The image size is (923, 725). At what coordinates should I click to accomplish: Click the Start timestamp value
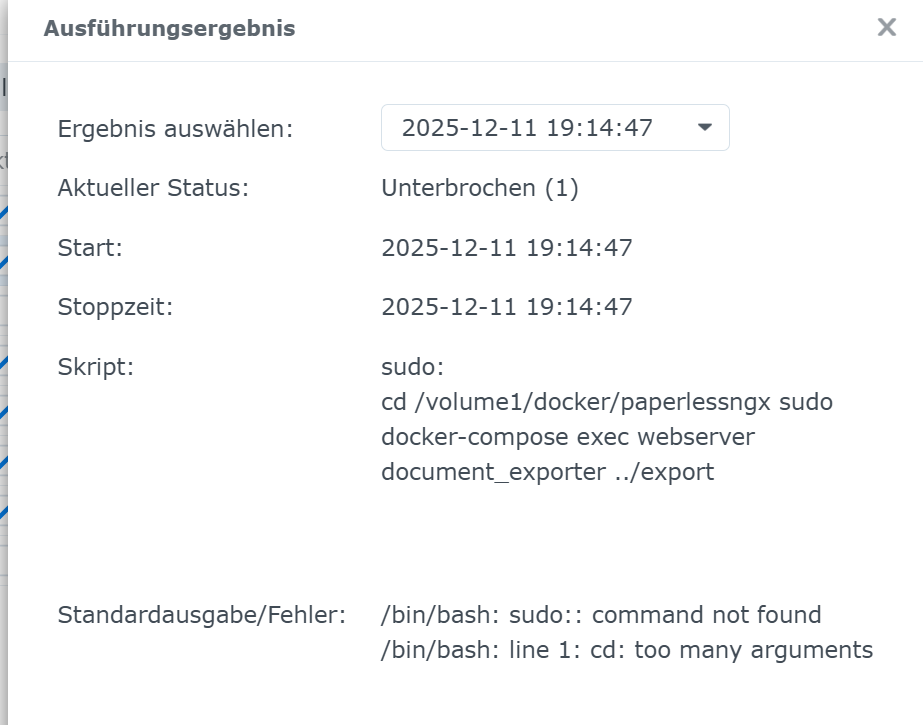tap(507, 248)
